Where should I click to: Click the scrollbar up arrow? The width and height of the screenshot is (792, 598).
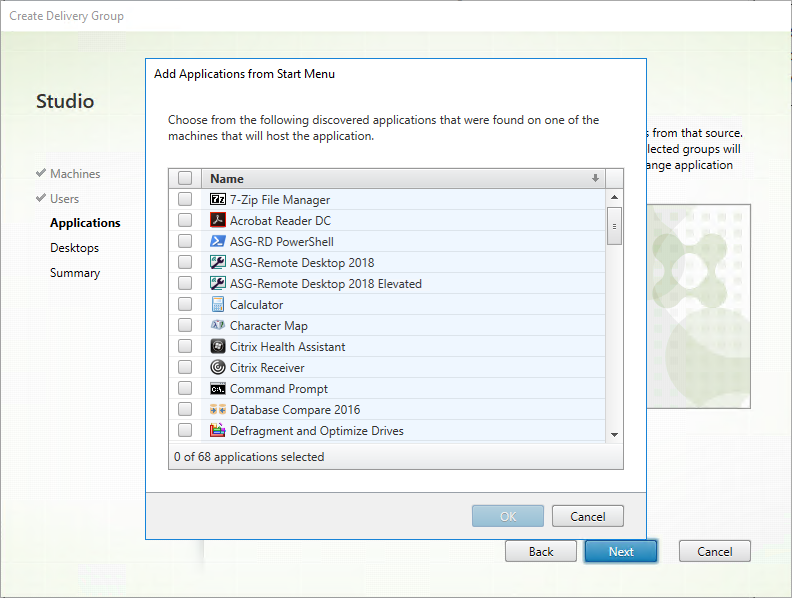pyautogui.click(x=614, y=197)
